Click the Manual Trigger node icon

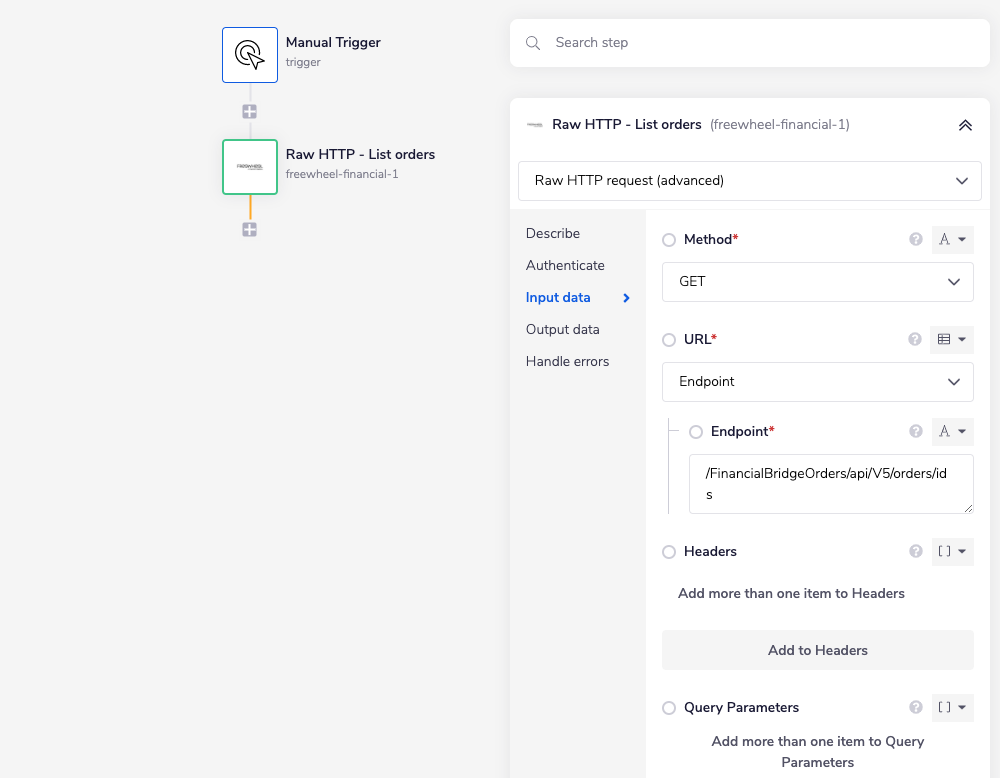pos(250,54)
